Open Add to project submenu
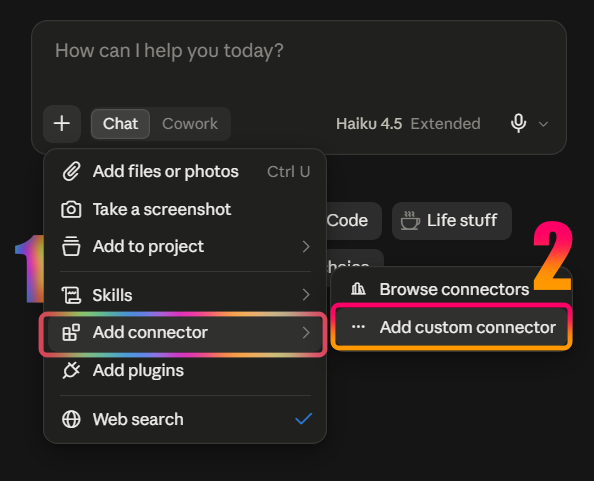Viewport: 594px width, 481px height. [x=186, y=247]
